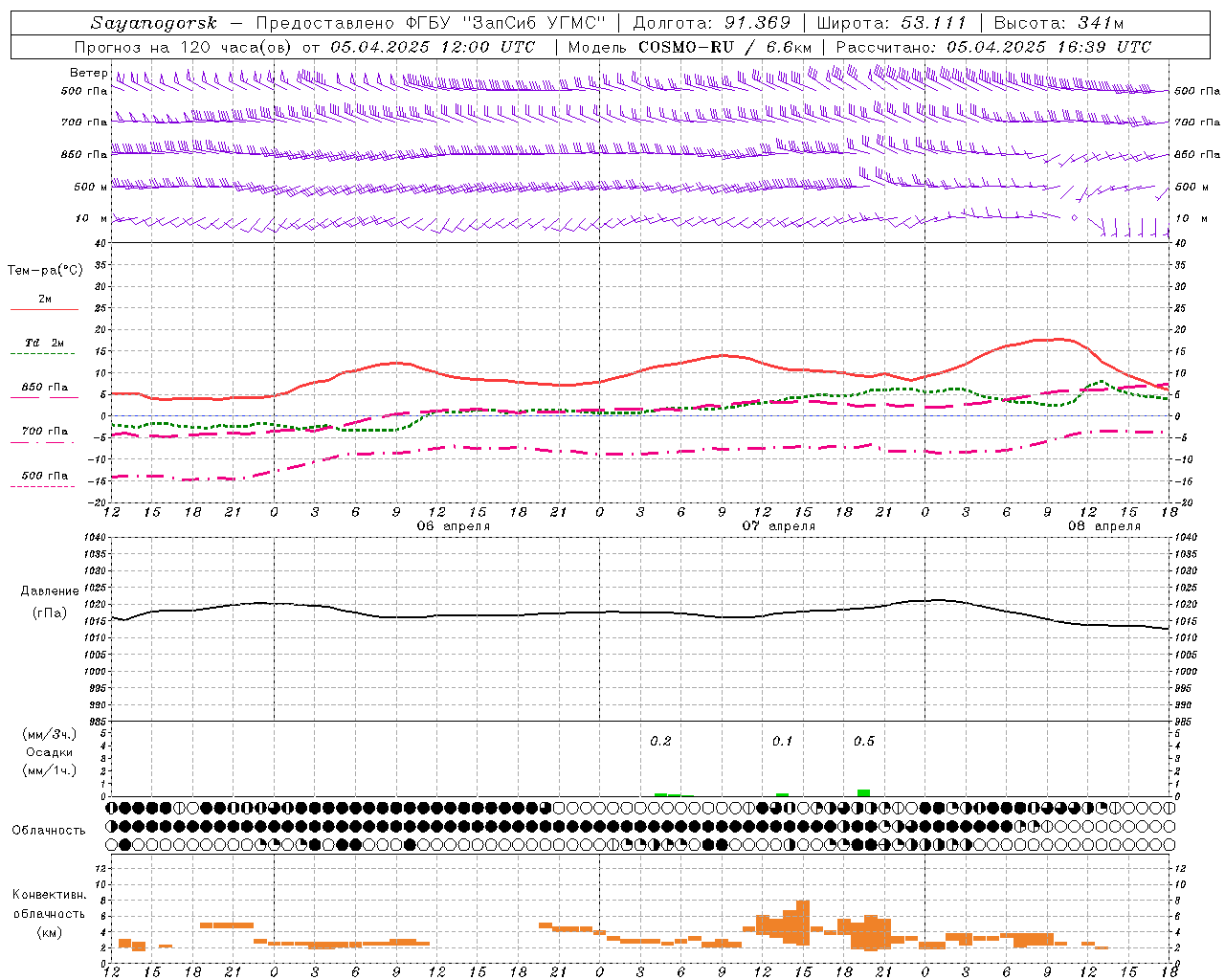The height and width of the screenshot is (980, 1225).
Task: Select forecast start text '05.04.2025 12:00 UTC'
Action: click(x=433, y=47)
